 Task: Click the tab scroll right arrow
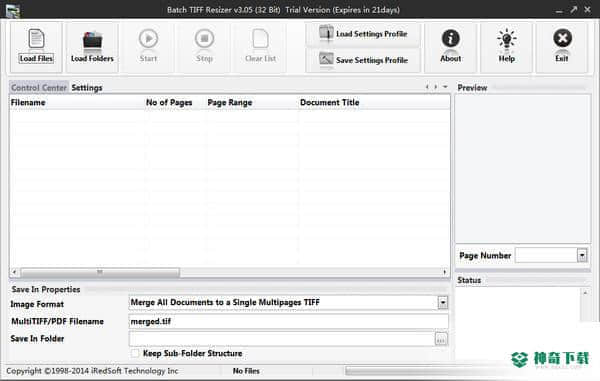435,87
